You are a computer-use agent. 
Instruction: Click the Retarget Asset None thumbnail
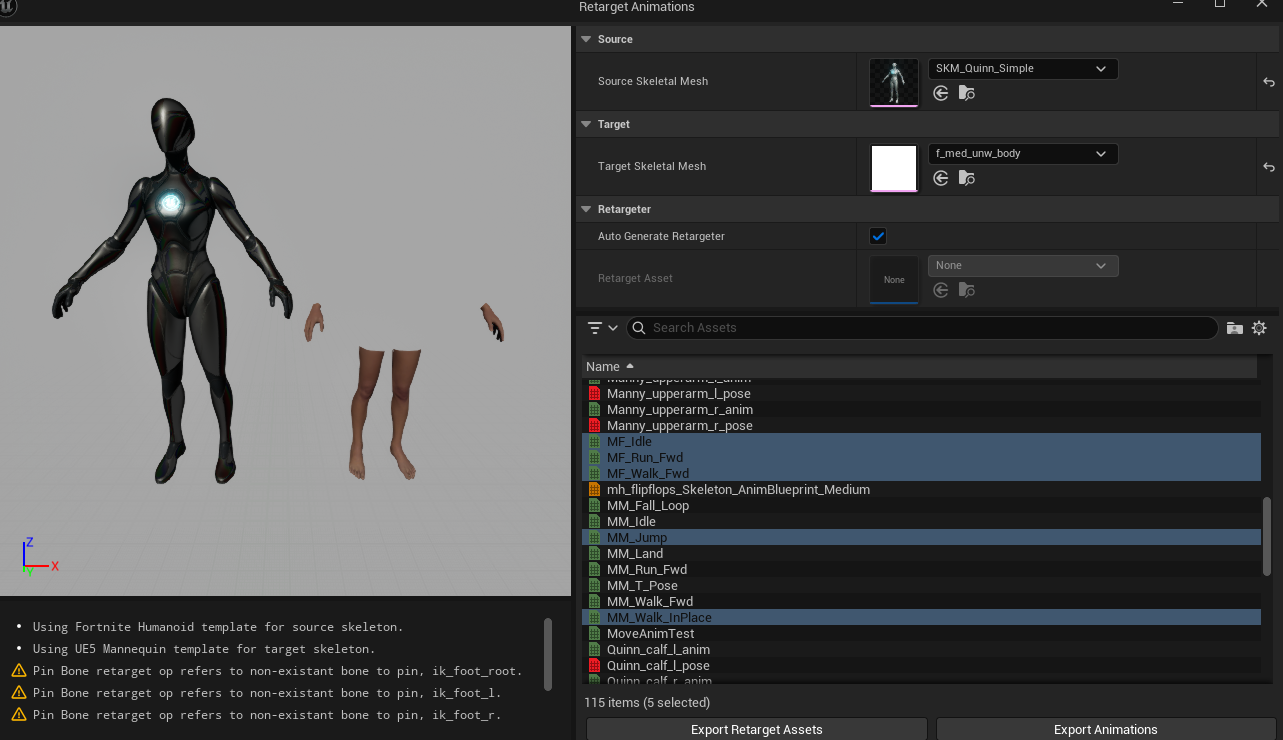(x=894, y=279)
